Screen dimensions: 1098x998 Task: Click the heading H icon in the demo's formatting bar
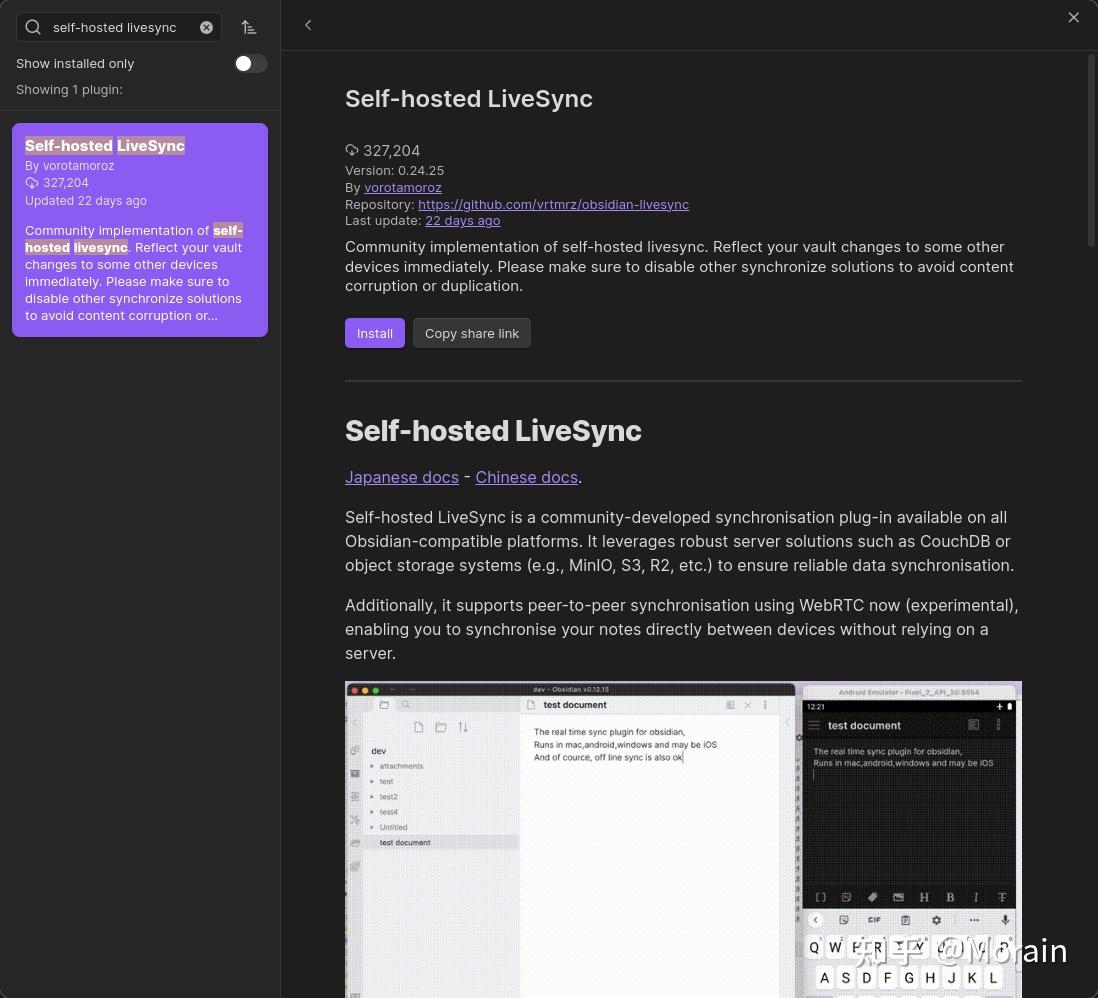click(x=924, y=897)
